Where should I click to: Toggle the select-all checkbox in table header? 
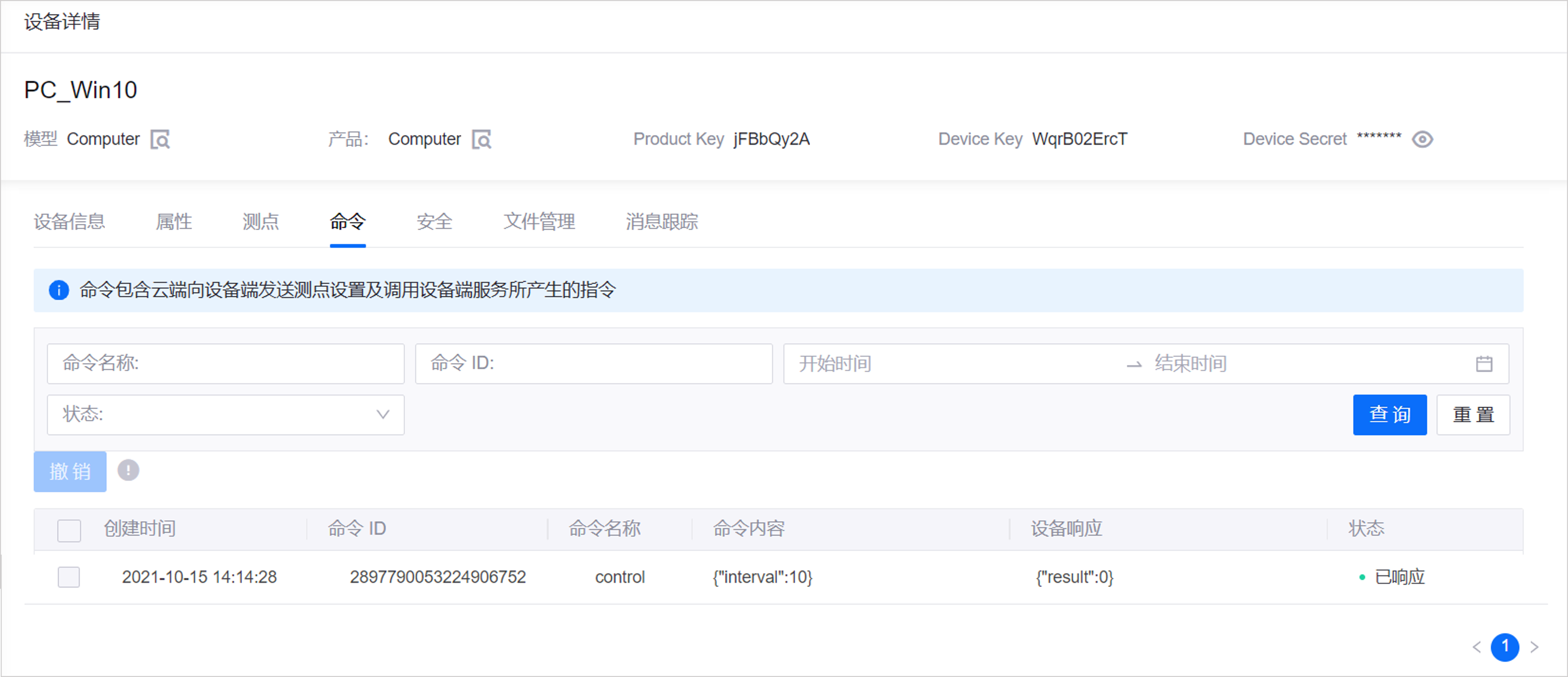coord(69,530)
